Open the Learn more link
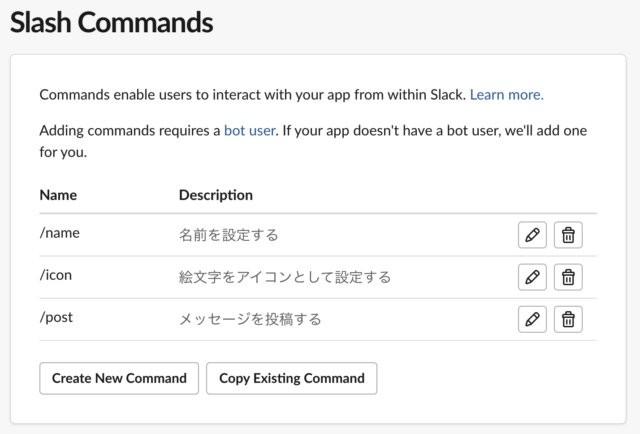This screenshot has width=640, height=434. [x=507, y=95]
